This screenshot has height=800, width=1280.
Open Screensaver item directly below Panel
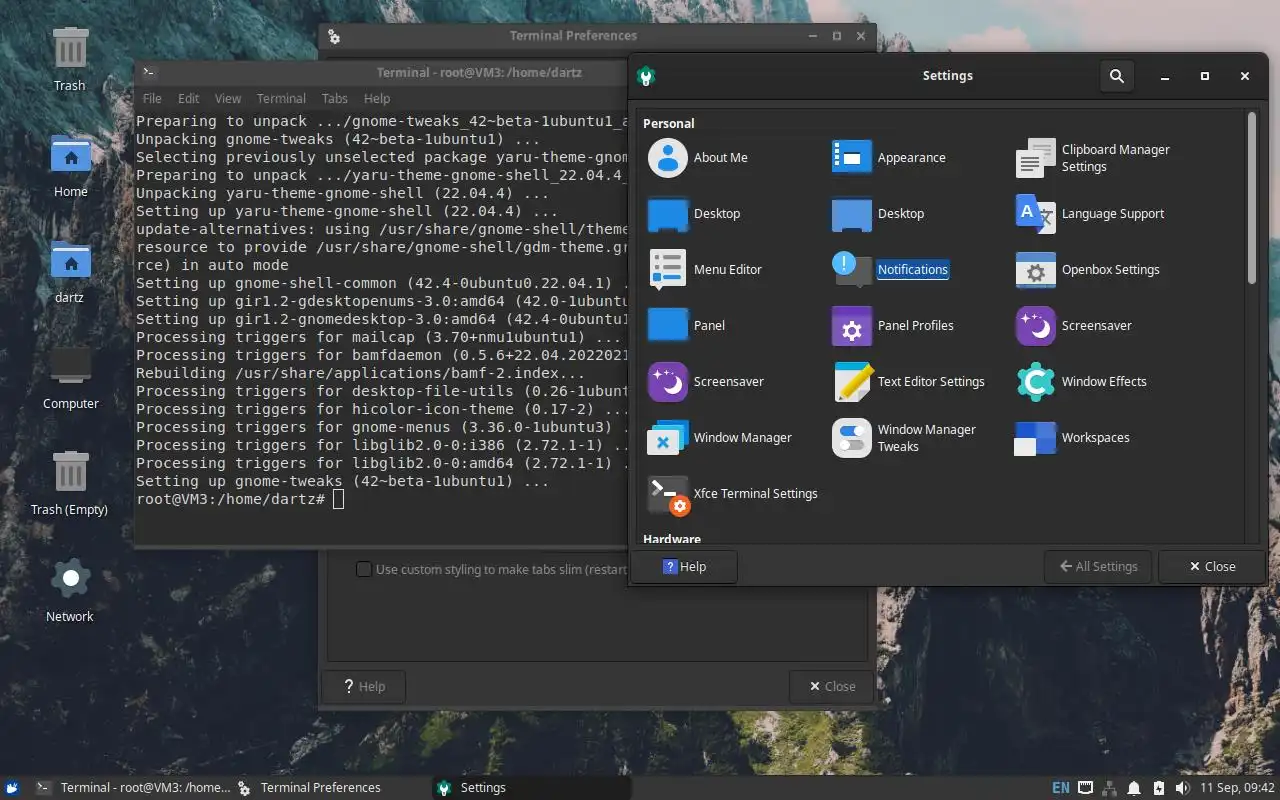(706, 382)
